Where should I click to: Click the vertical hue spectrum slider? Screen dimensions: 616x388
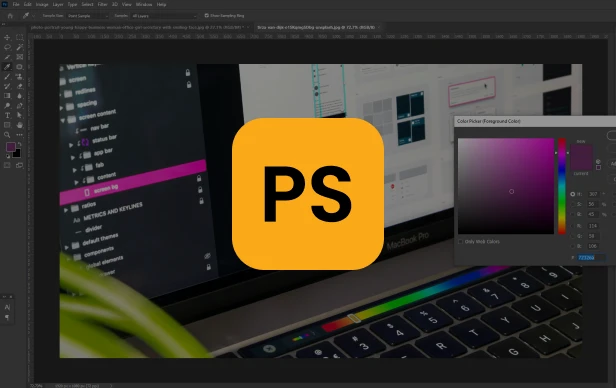562,186
